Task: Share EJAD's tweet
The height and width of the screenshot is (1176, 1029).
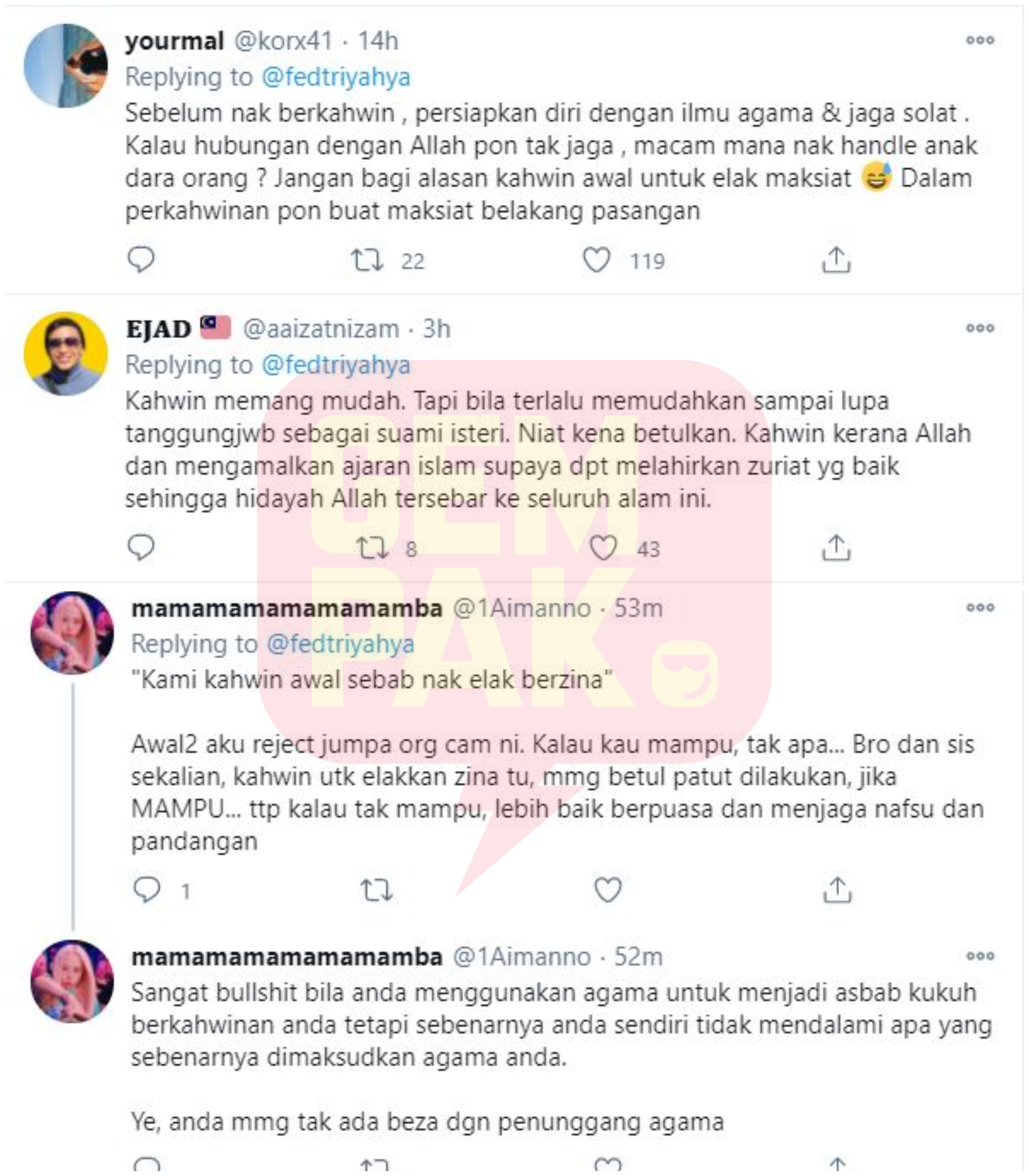Action: point(836,548)
